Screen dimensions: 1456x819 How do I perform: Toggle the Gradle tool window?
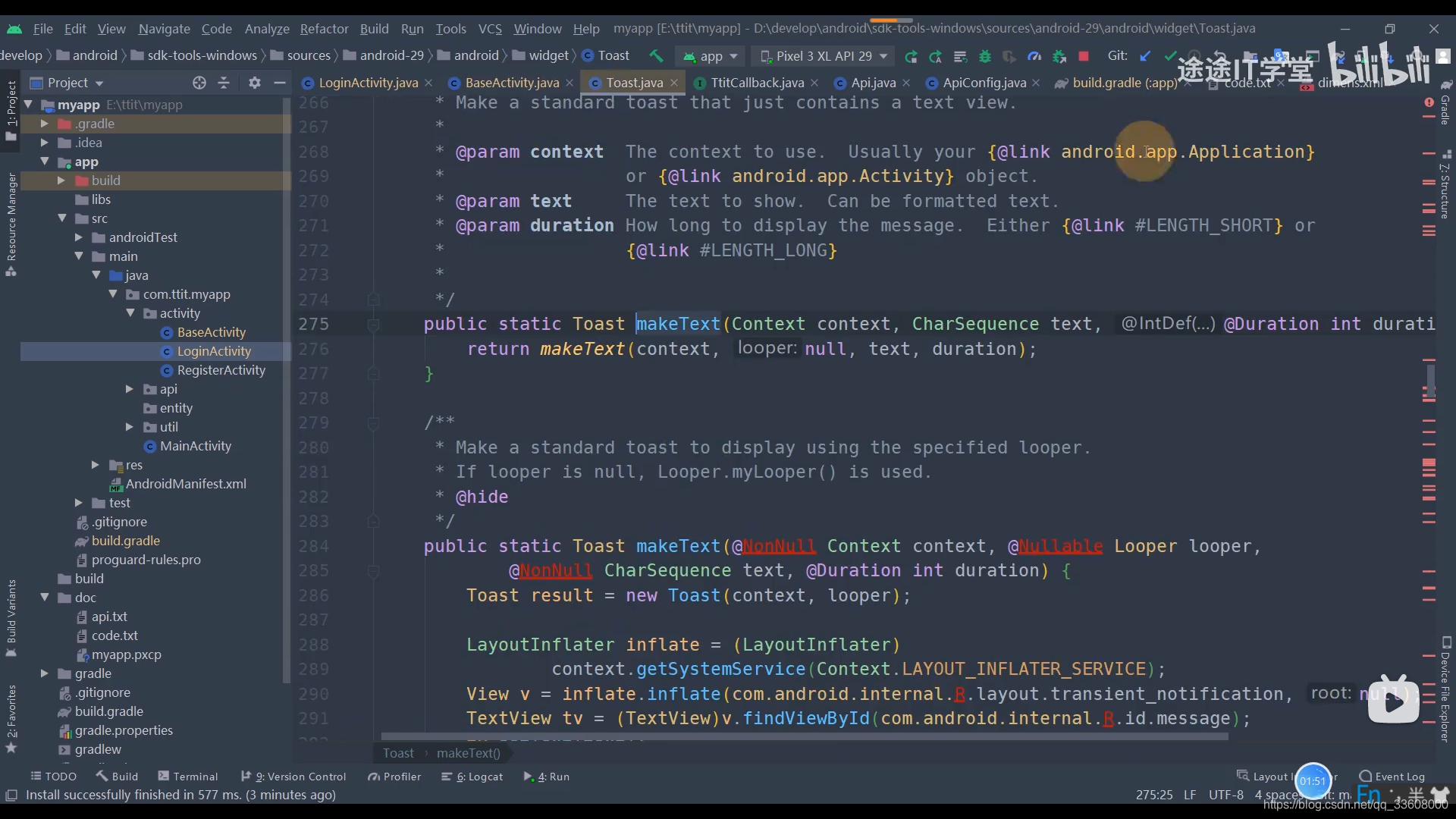click(1446, 102)
